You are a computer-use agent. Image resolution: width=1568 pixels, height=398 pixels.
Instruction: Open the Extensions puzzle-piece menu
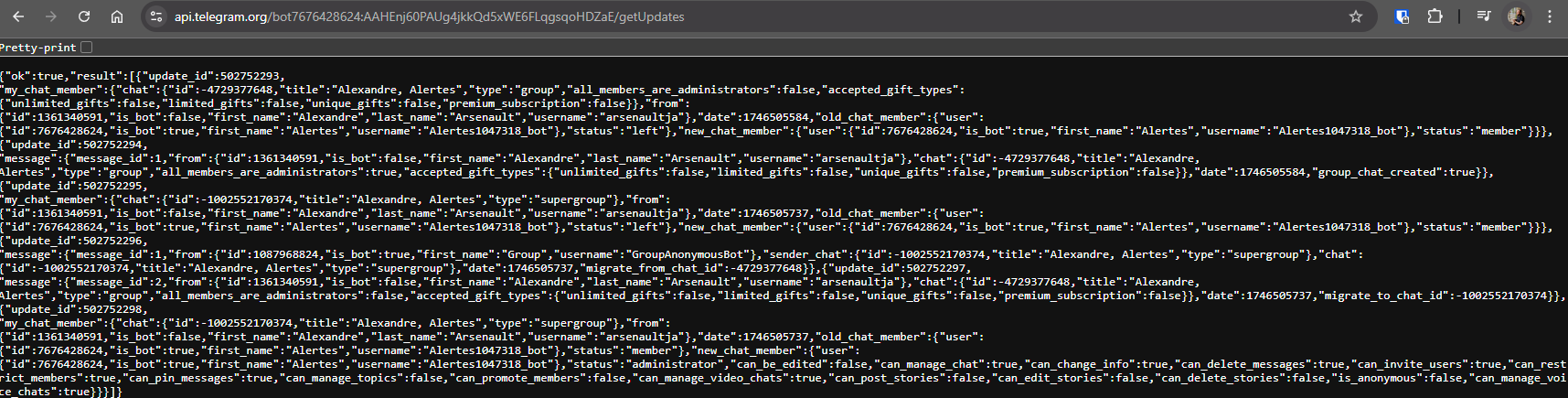tap(1435, 16)
